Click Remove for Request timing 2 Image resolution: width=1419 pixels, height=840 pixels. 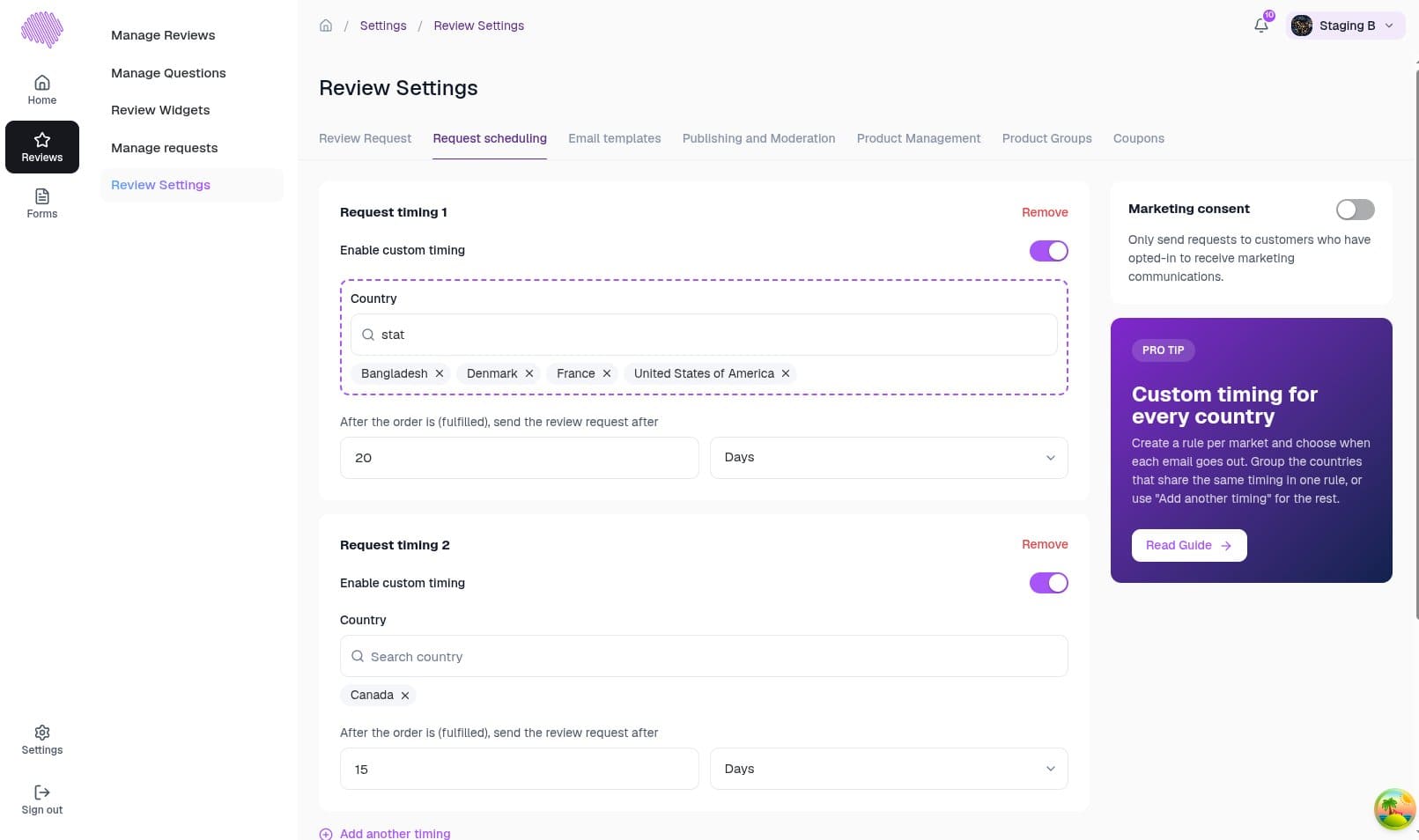point(1045,544)
